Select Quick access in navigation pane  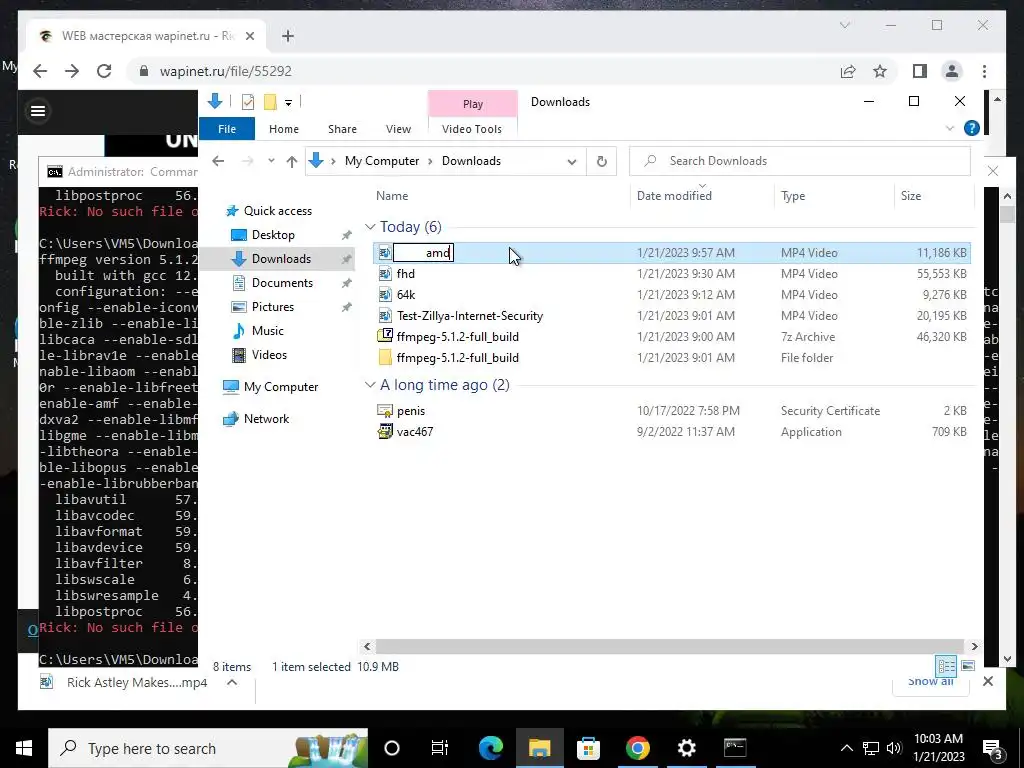[x=278, y=211]
